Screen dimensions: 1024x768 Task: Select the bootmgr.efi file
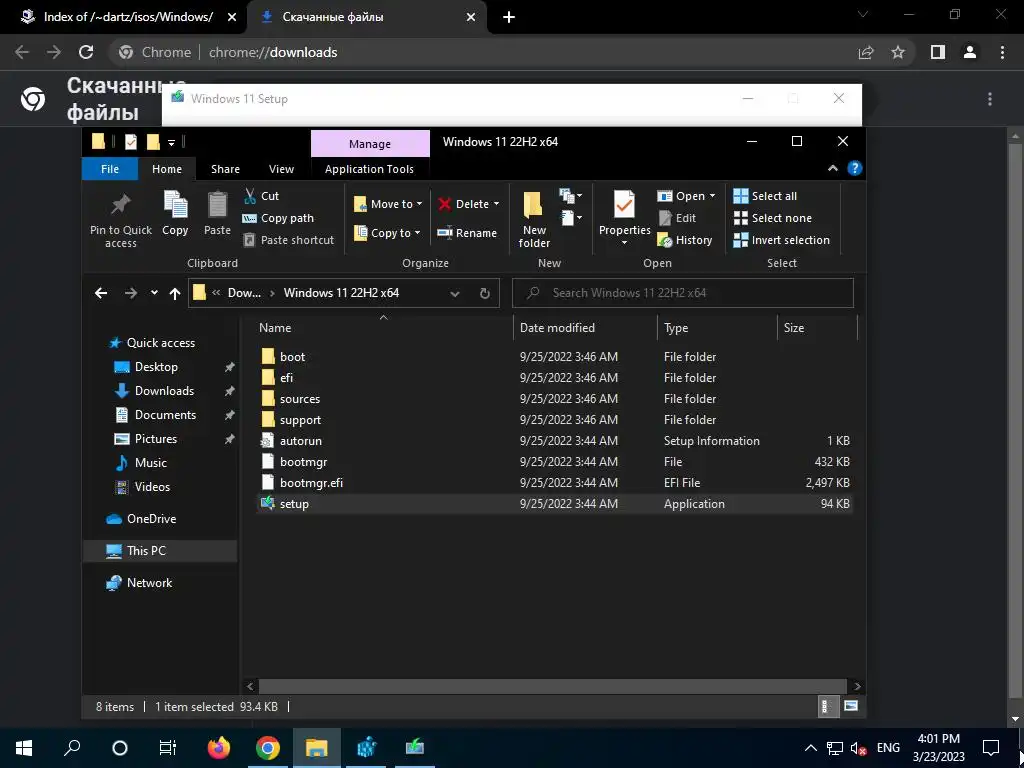[x=311, y=483]
